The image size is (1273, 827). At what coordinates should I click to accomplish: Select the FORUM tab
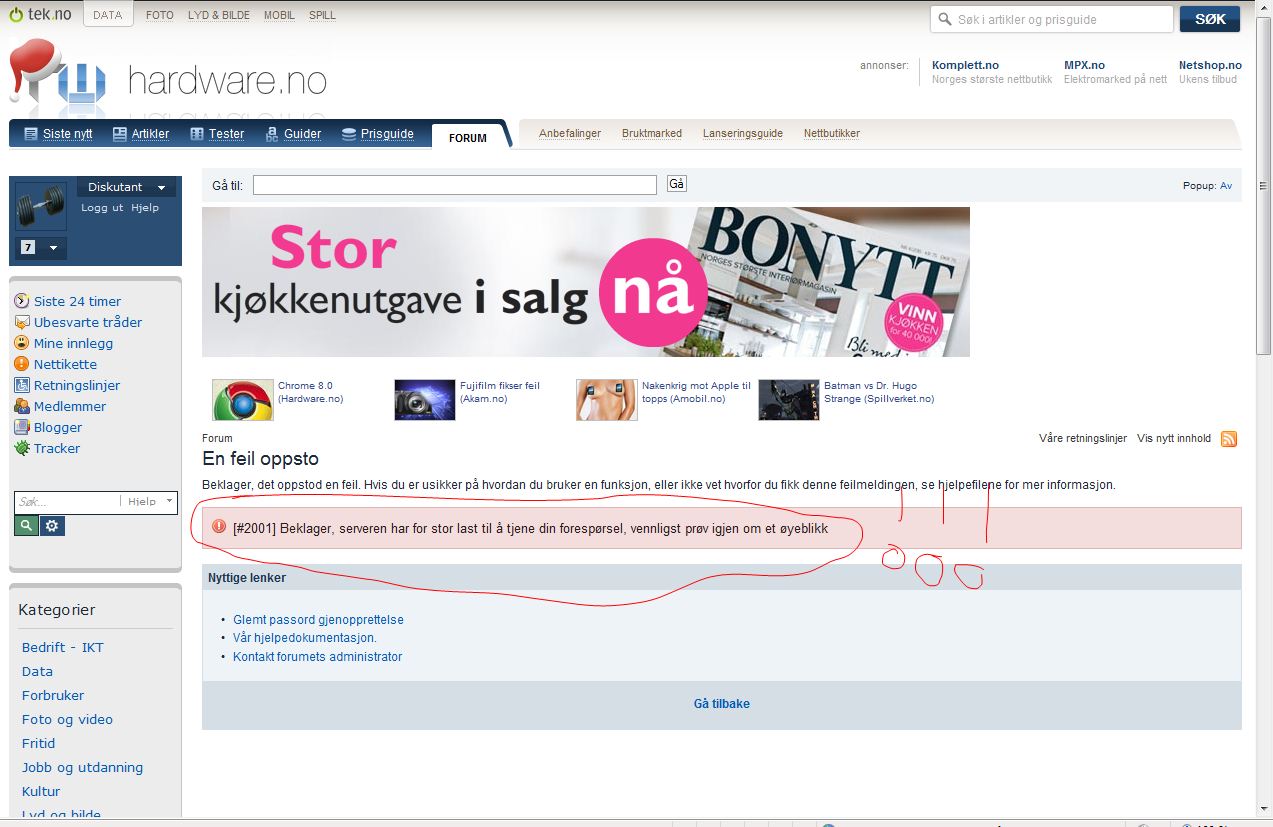[x=468, y=138]
